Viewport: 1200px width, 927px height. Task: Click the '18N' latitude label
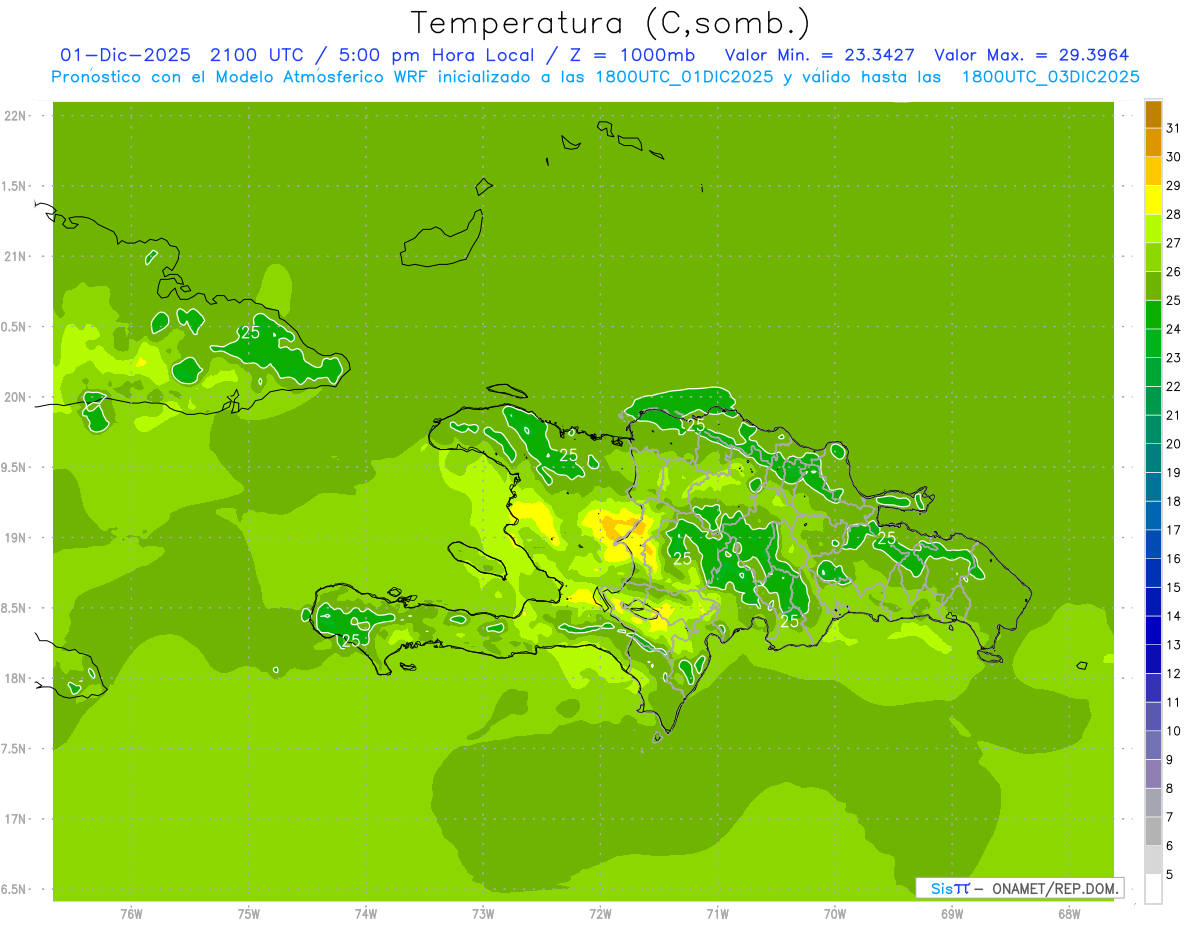(16, 678)
